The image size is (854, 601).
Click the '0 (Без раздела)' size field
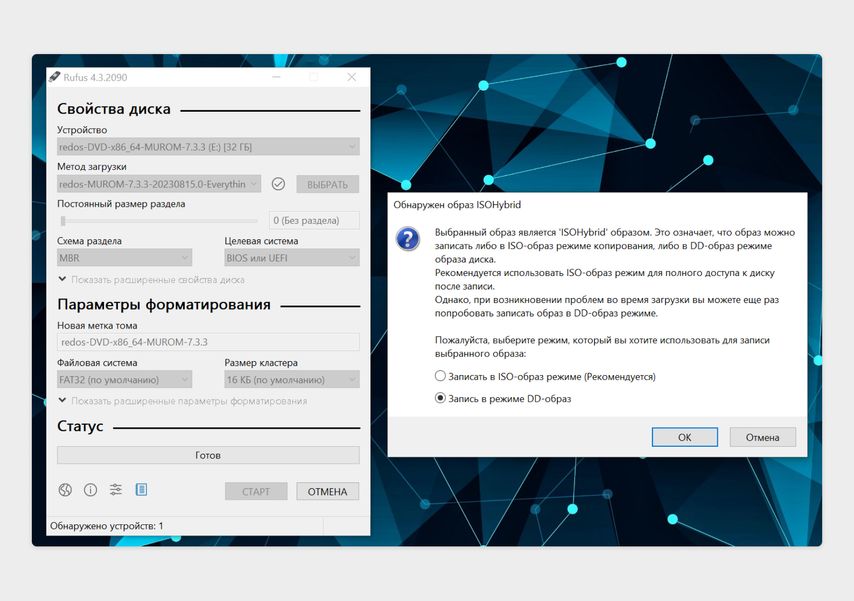[314, 220]
